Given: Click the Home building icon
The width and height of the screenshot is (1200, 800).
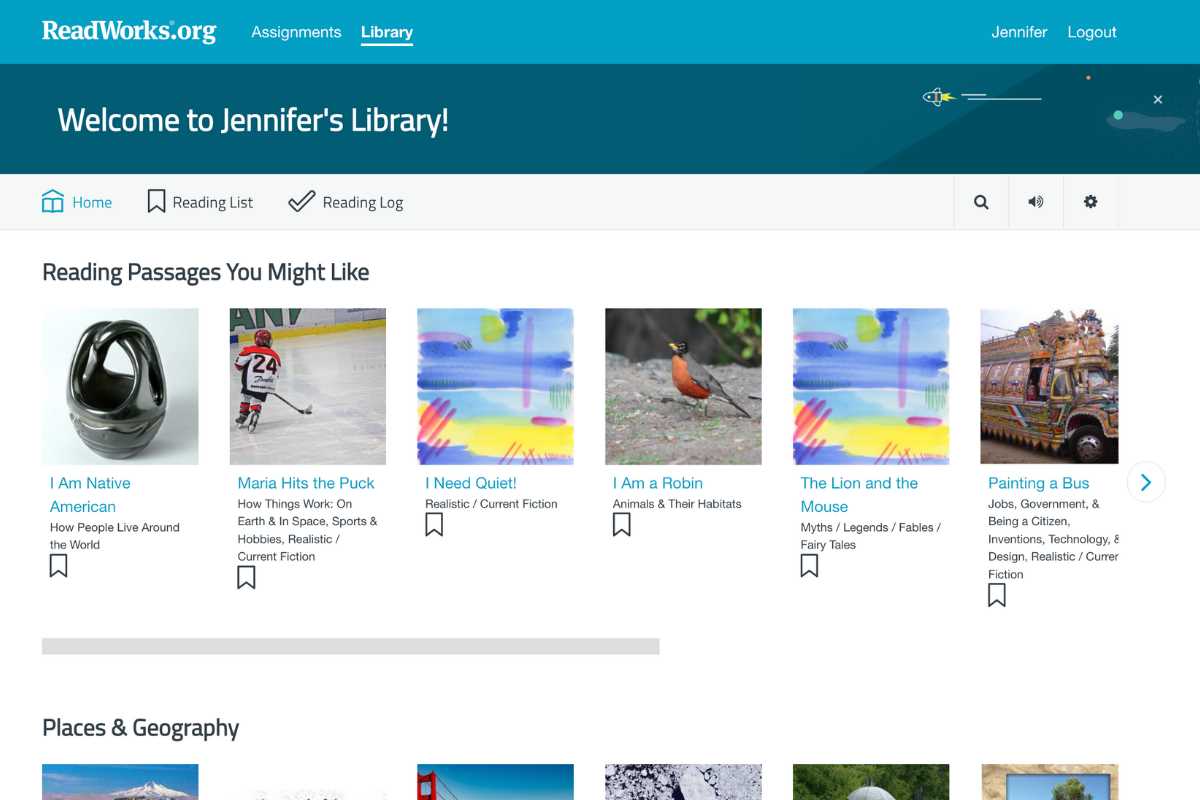Looking at the screenshot, I should (x=52, y=202).
